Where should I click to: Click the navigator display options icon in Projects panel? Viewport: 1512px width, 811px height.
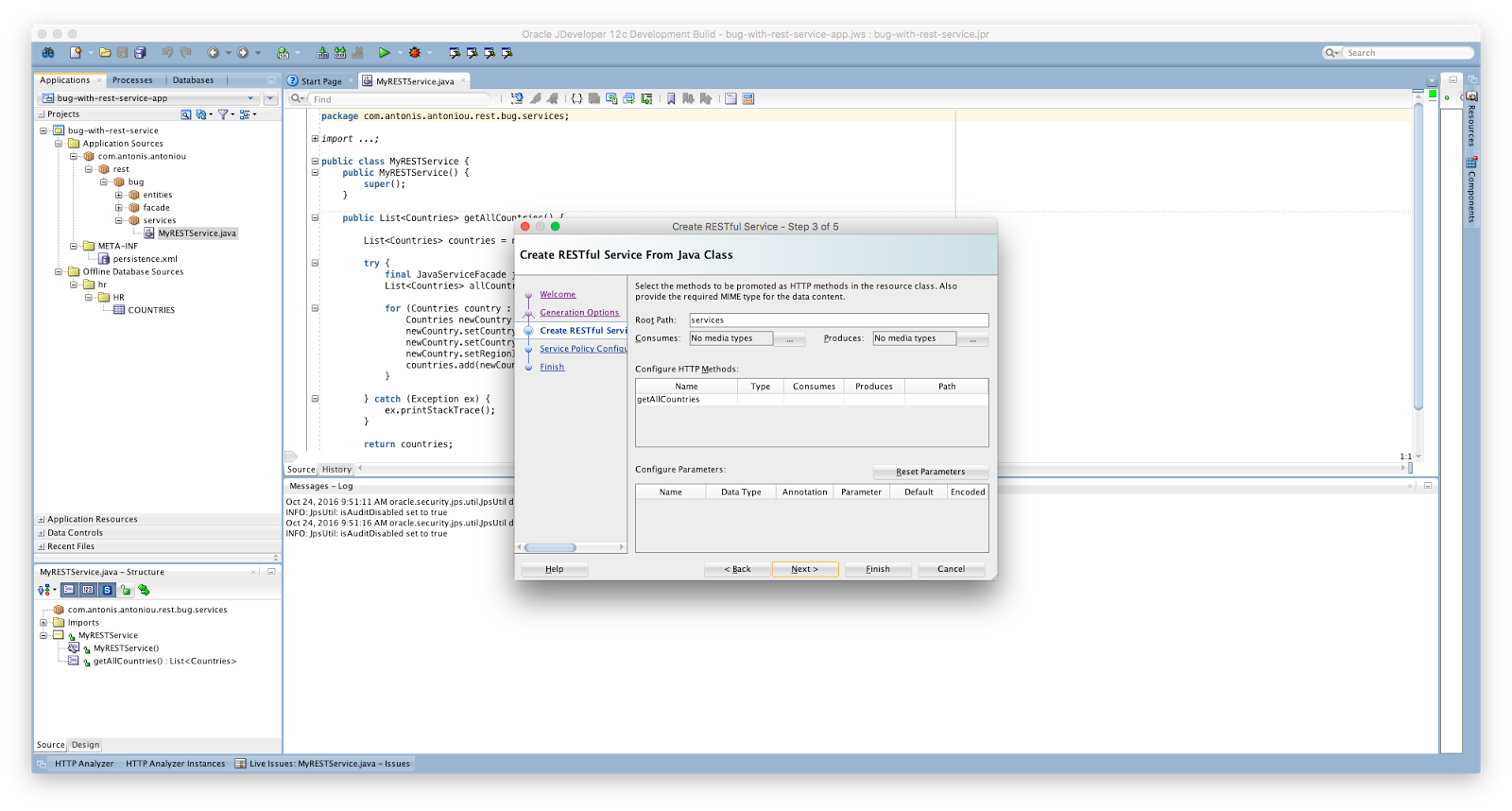coord(245,114)
